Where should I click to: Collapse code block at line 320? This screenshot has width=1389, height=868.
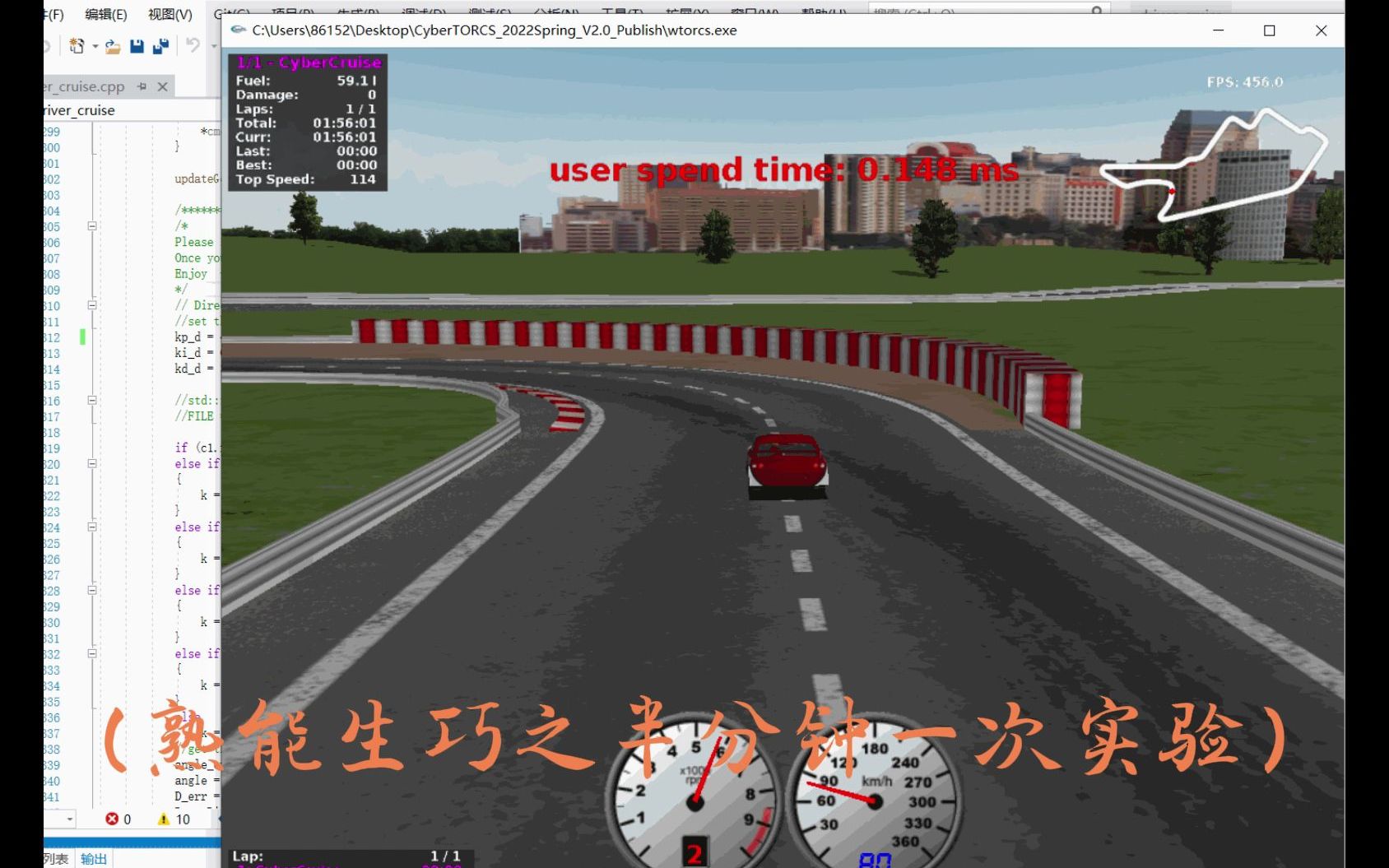point(92,464)
